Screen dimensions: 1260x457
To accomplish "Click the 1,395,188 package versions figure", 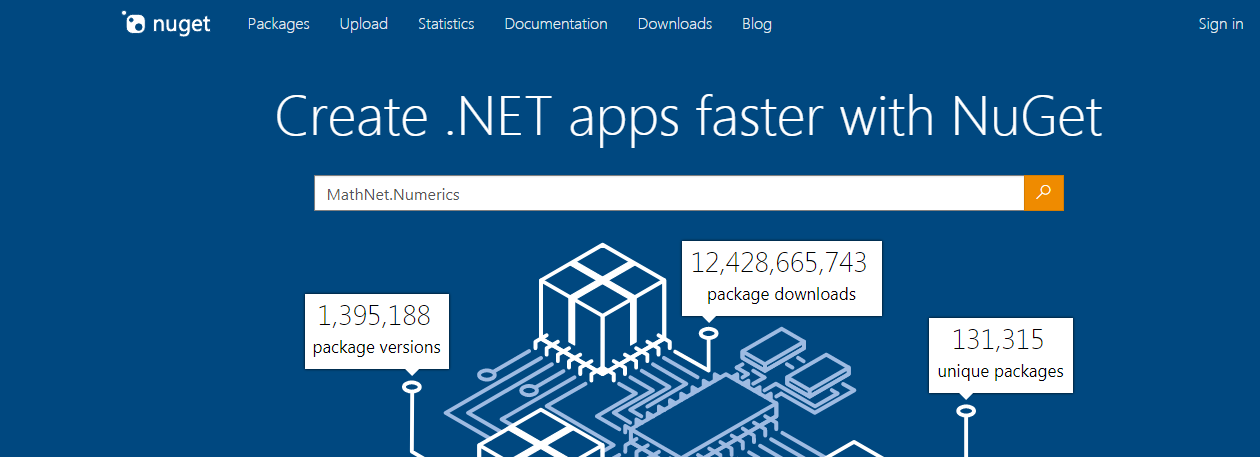I will [x=375, y=316].
